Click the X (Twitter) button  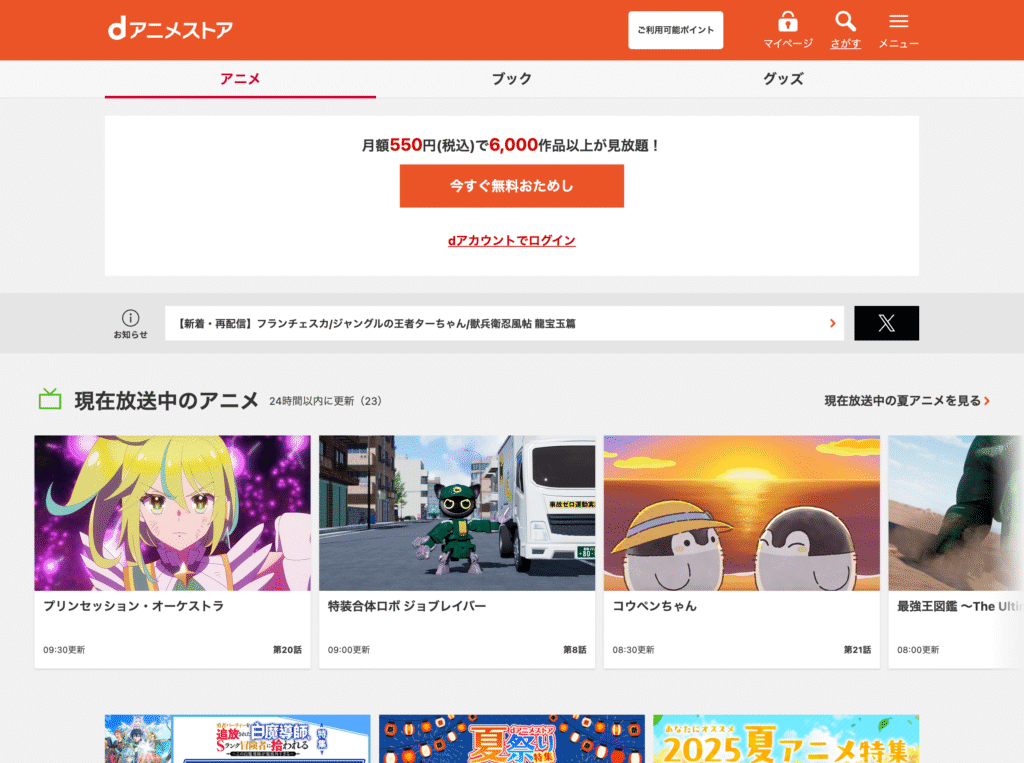[886, 323]
